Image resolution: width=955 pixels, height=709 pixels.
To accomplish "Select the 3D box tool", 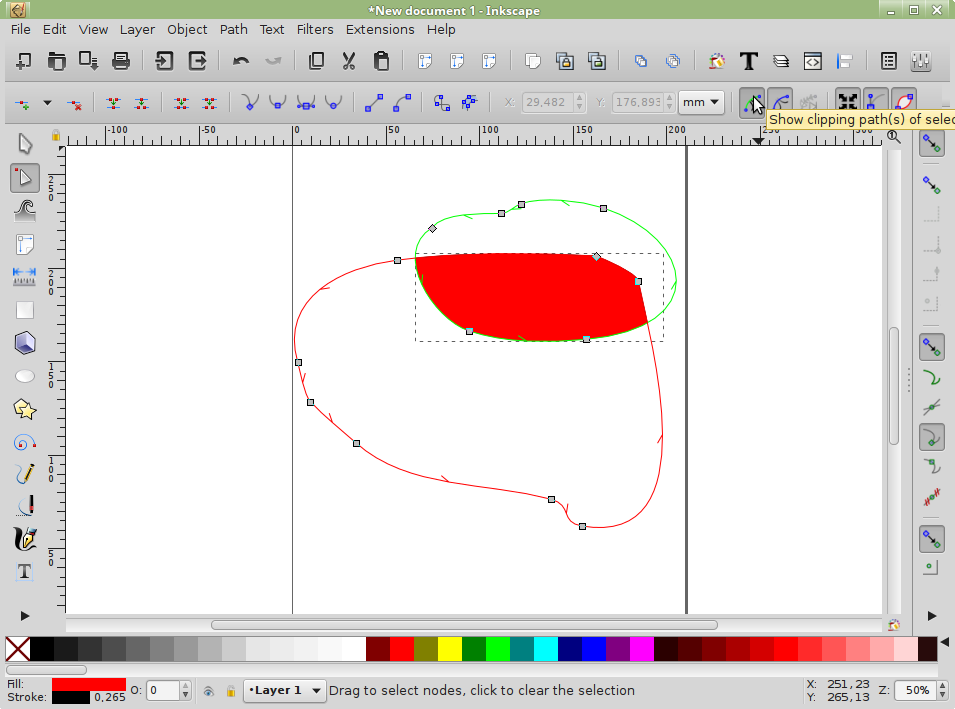I will [x=25, y=343].
